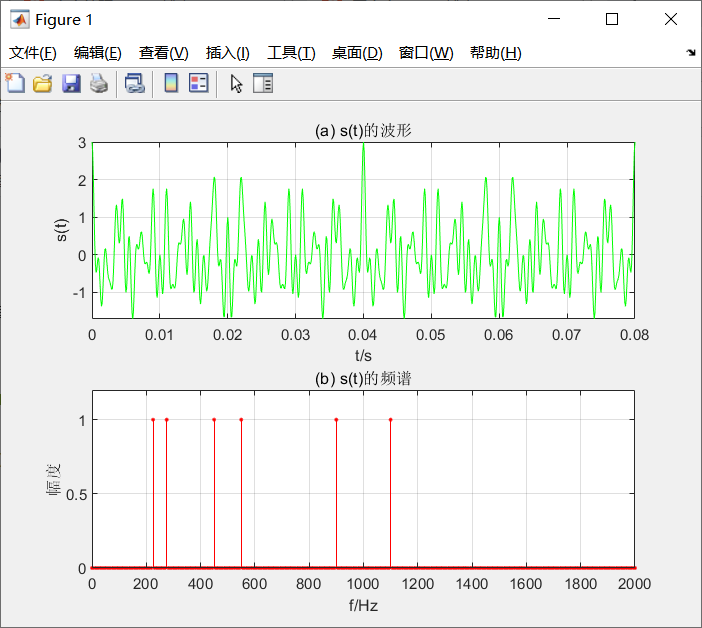The height and width of the screenshot is (628, 702).
Task: Open the 查看(V) menu
Action: click(163, 53)
